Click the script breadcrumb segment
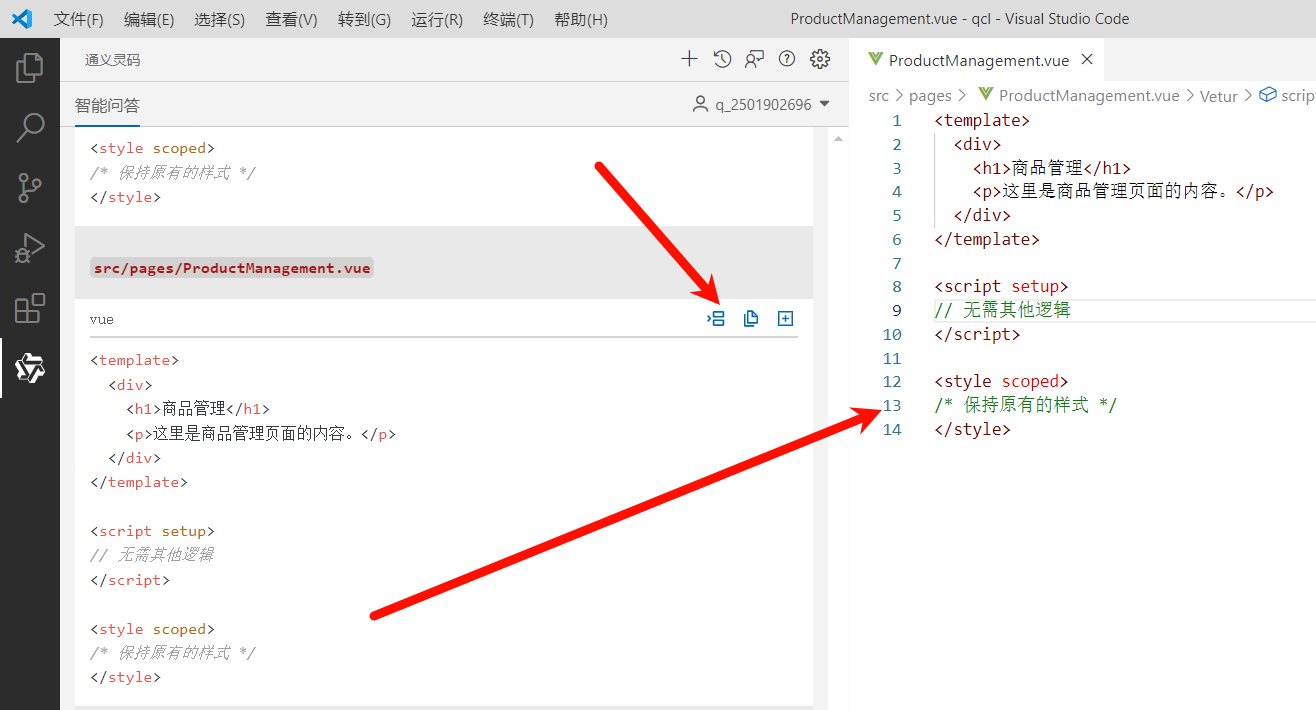Screen dimensions: 1316x710 click(1287, 96)
